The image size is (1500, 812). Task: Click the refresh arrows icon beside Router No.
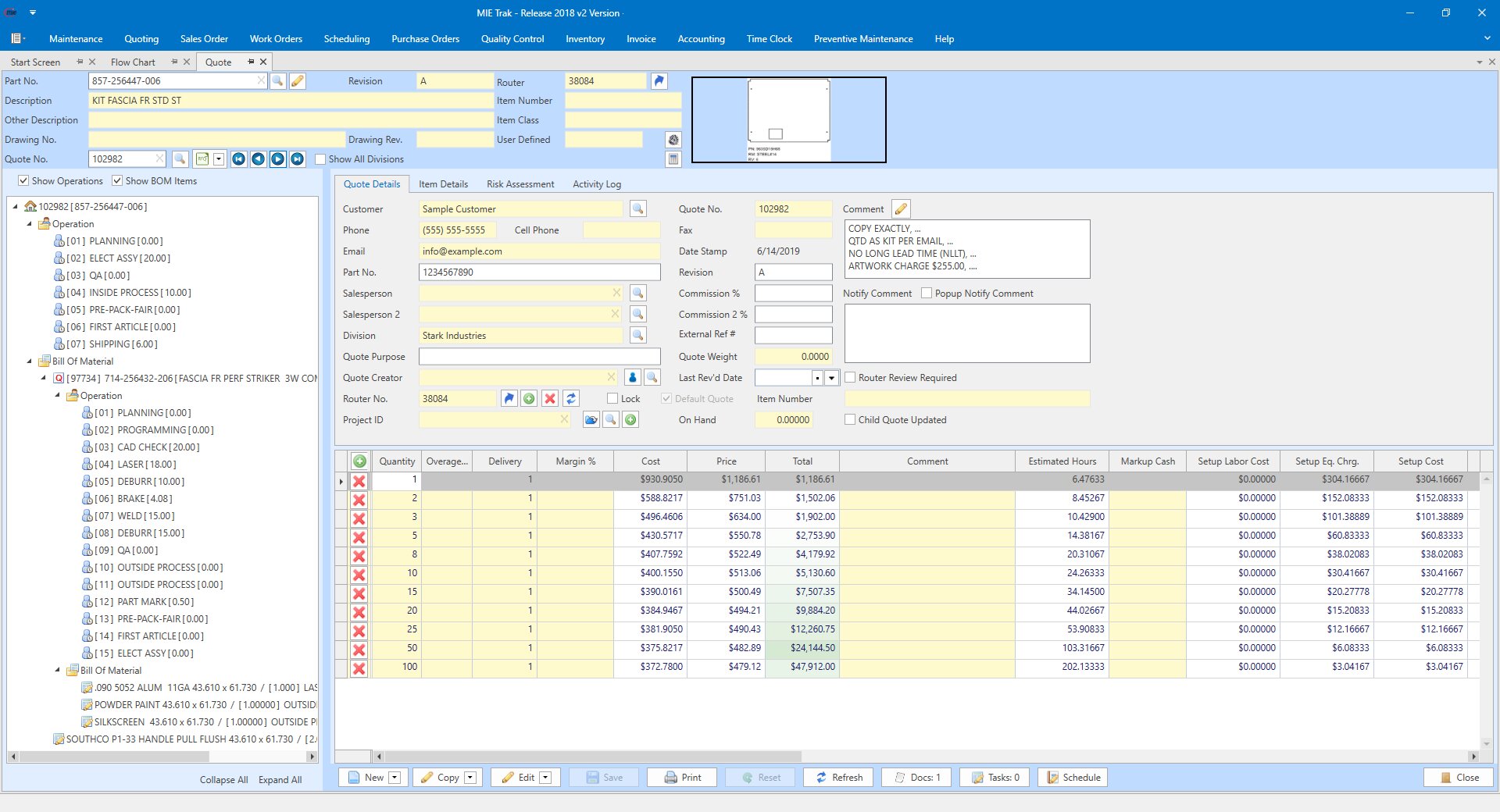(x=571, y=399)
